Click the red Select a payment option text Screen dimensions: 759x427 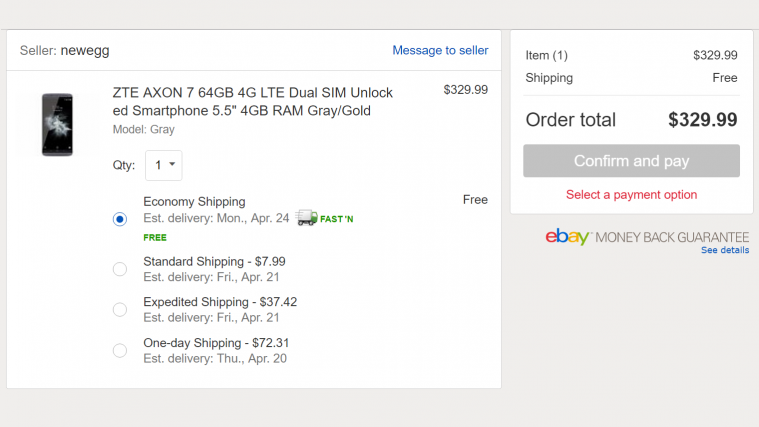[x=631, y=195]
